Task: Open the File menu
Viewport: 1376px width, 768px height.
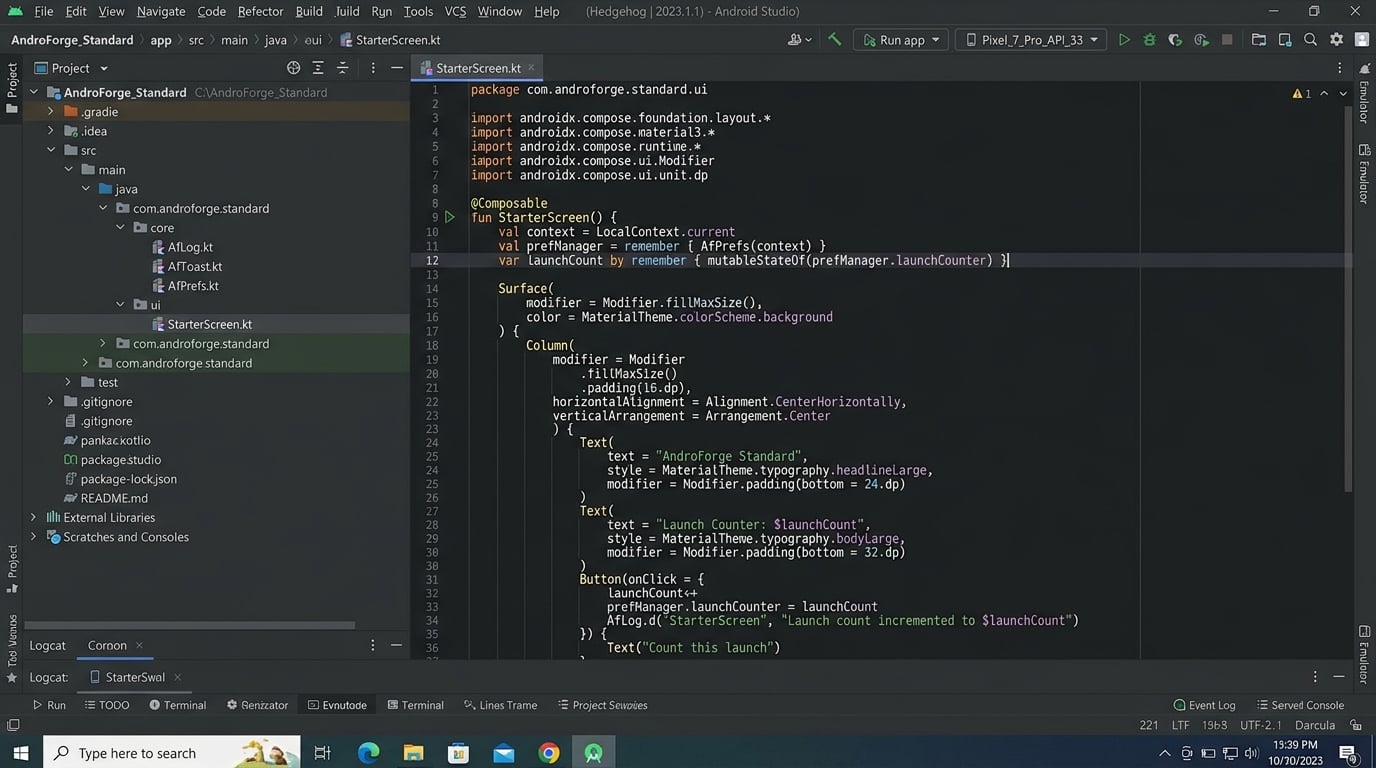Action: [44, 11]
